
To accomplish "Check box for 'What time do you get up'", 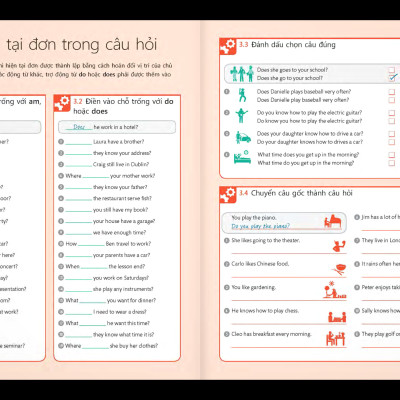I will point(392,163).
